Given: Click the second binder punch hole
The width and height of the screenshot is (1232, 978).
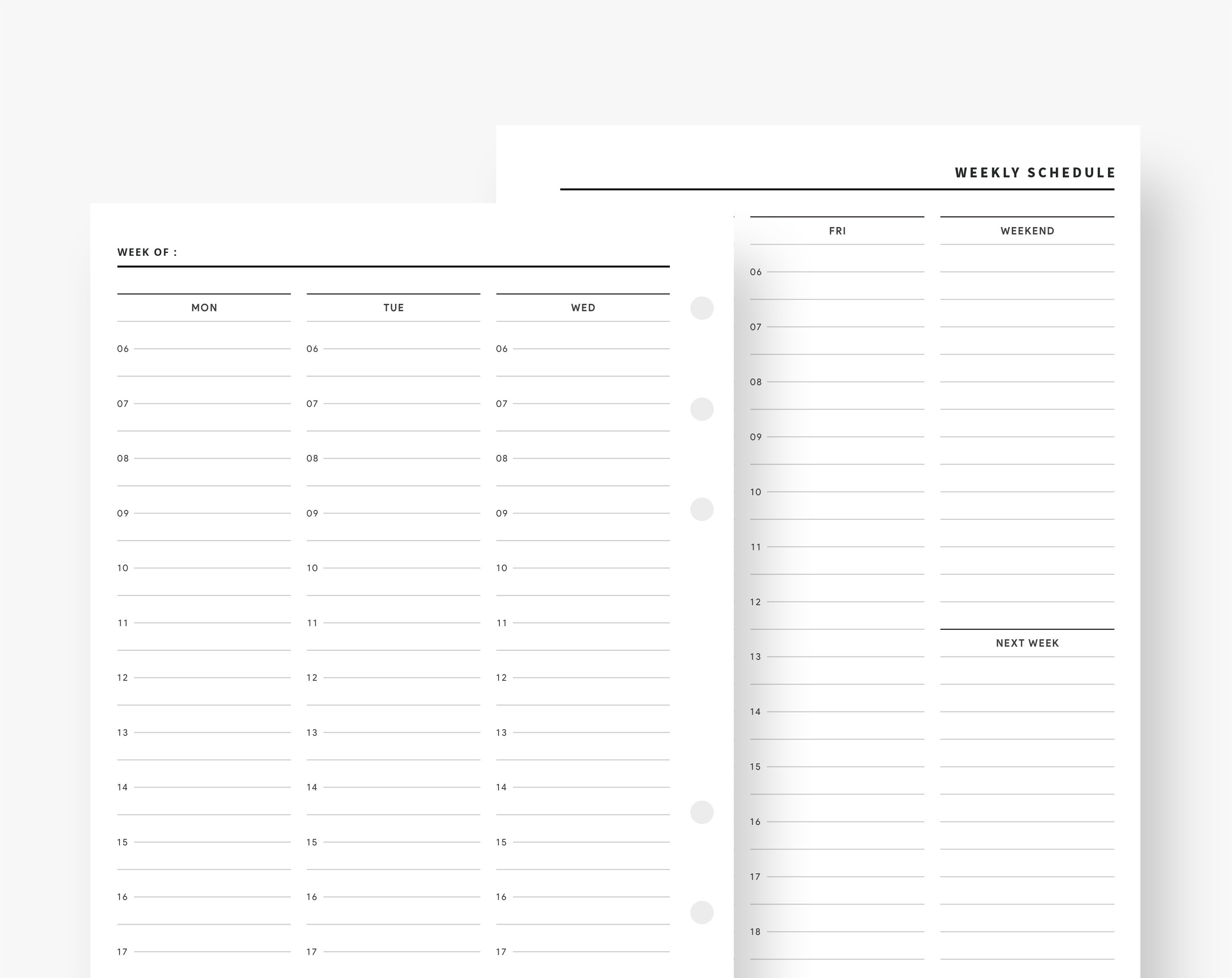Looking at the screenshot, I should click(x=702, y=409).
